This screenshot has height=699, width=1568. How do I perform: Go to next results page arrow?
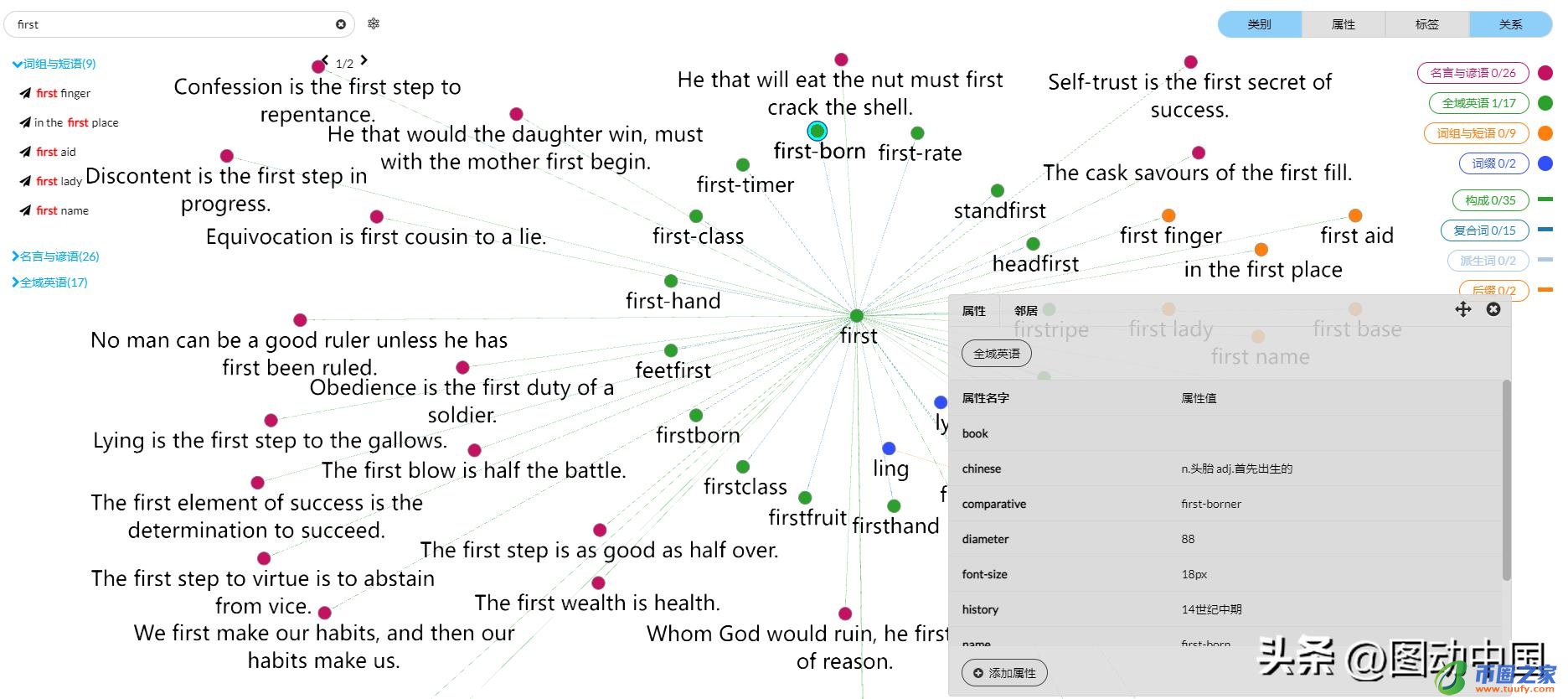364,60
